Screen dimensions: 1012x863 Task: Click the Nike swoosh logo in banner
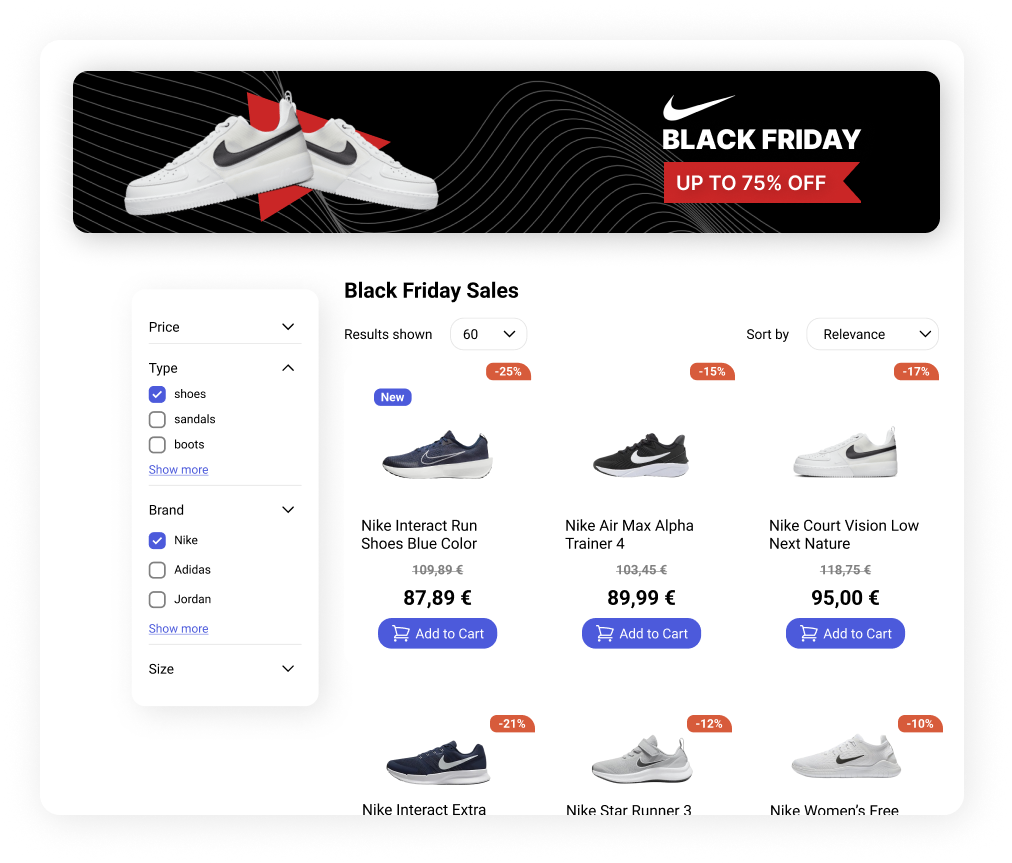point(698,107)
